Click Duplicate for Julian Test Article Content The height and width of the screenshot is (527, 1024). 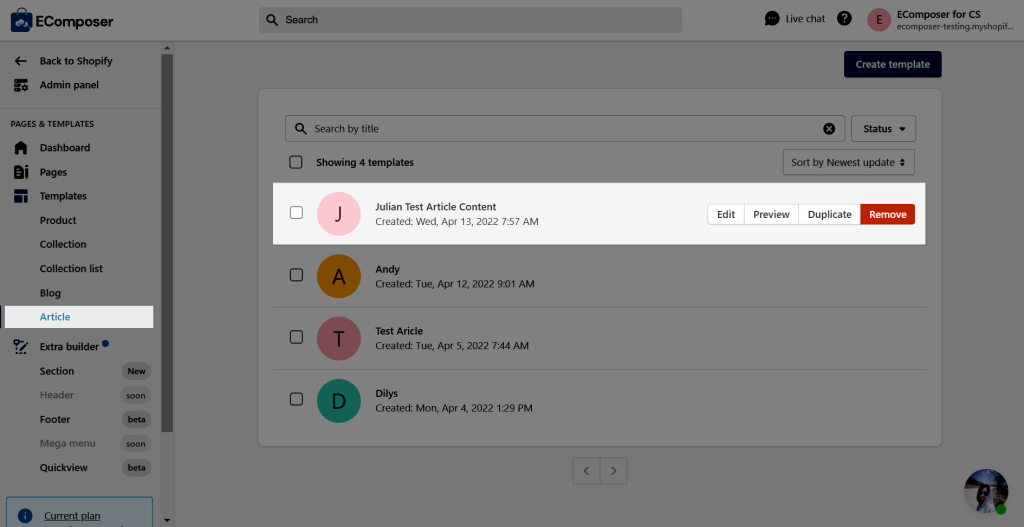pos(829,214)
